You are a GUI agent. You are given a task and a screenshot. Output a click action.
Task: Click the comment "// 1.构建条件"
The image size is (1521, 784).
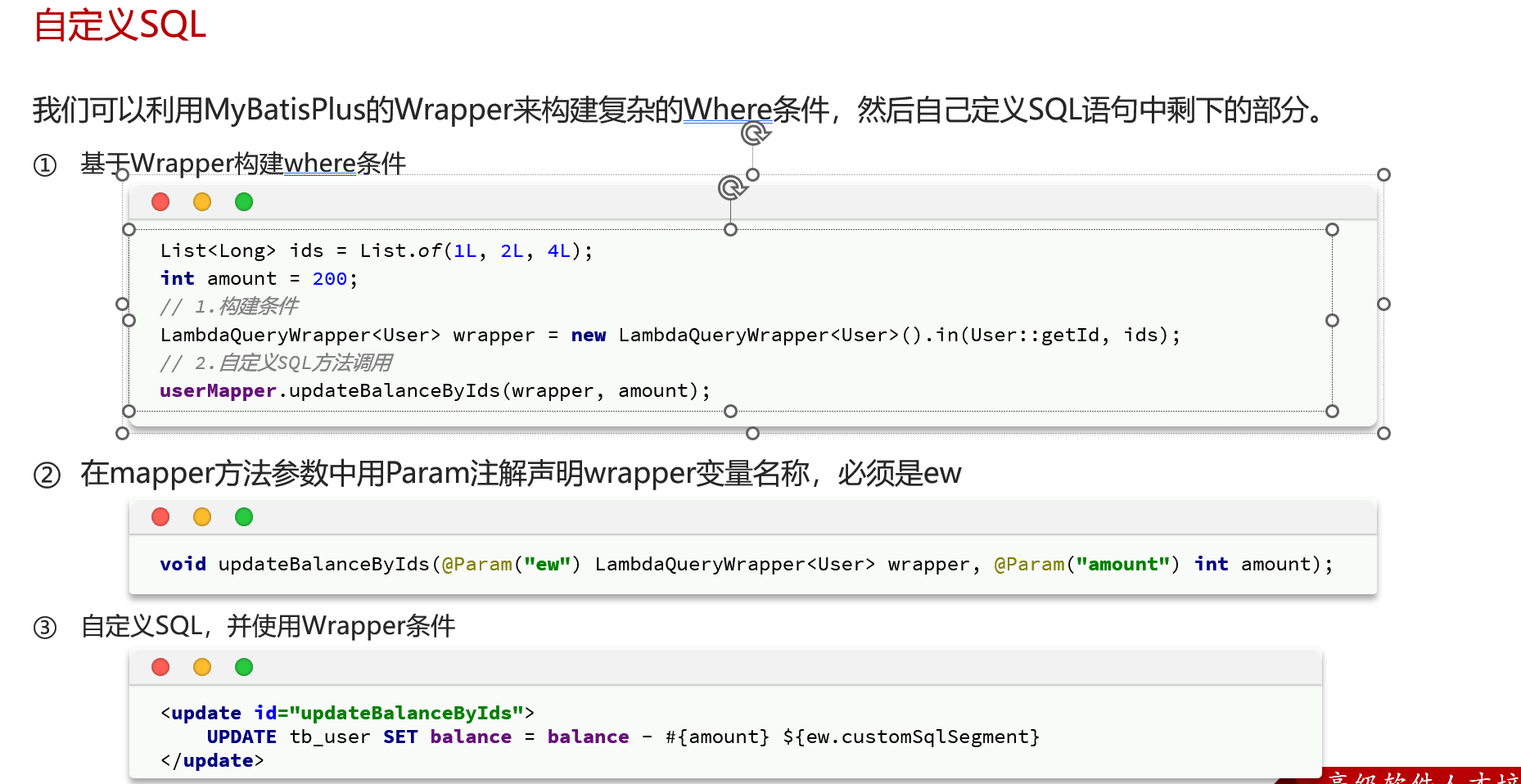tap(229, 306)
